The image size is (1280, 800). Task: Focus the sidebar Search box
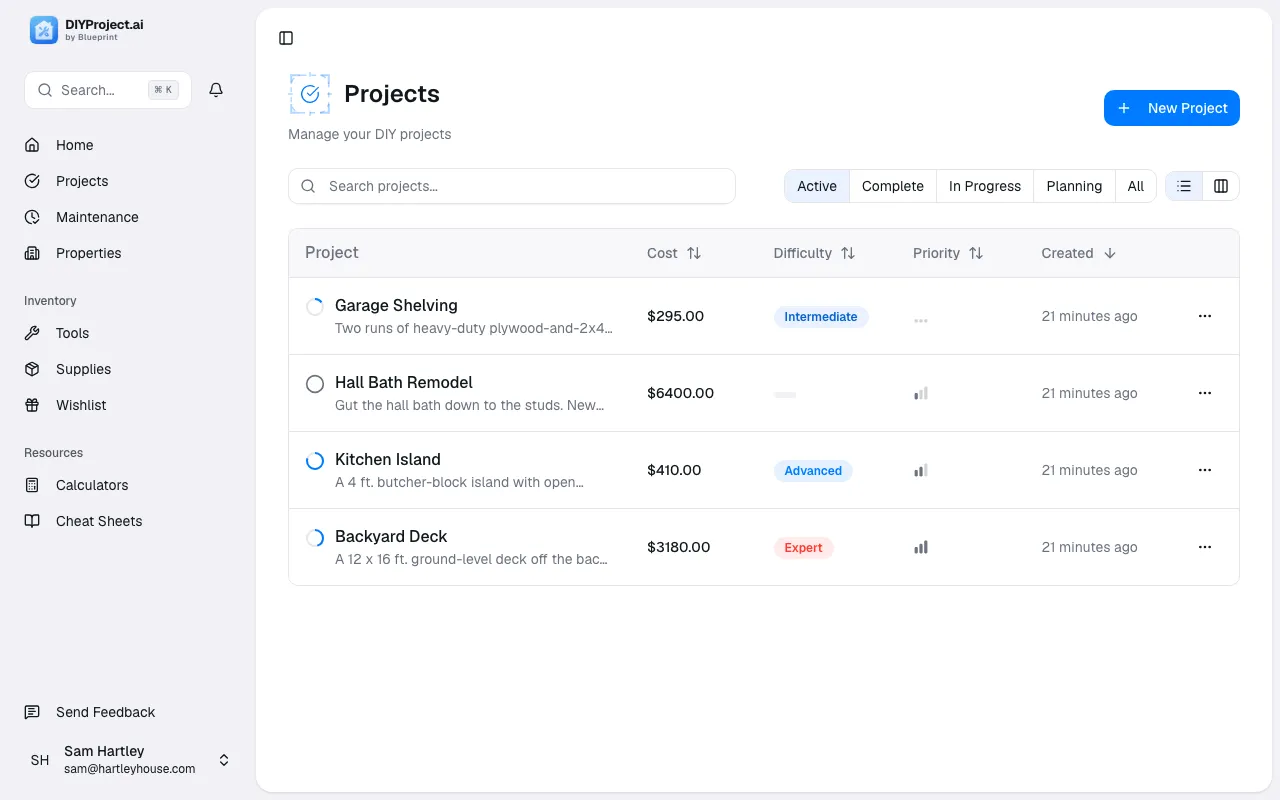pos(108,90)
